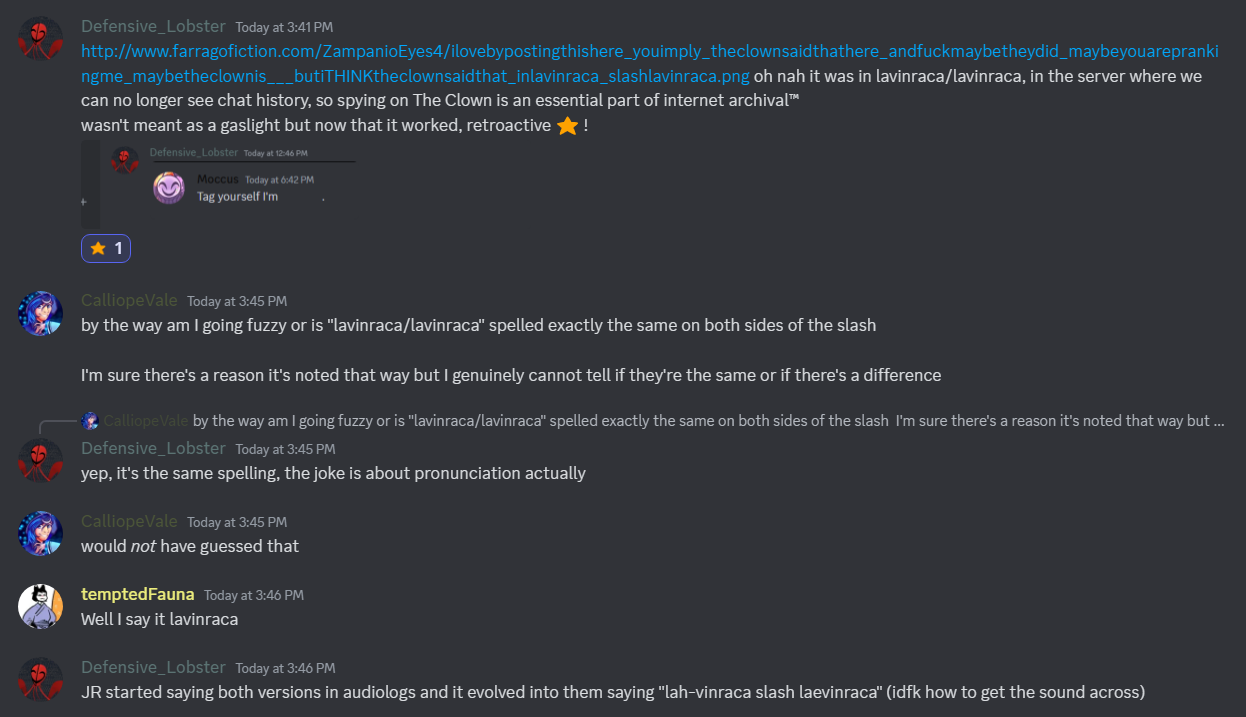Select the CalliopeVale username above the "going fuzzy" message

click(x=129, y=300)
